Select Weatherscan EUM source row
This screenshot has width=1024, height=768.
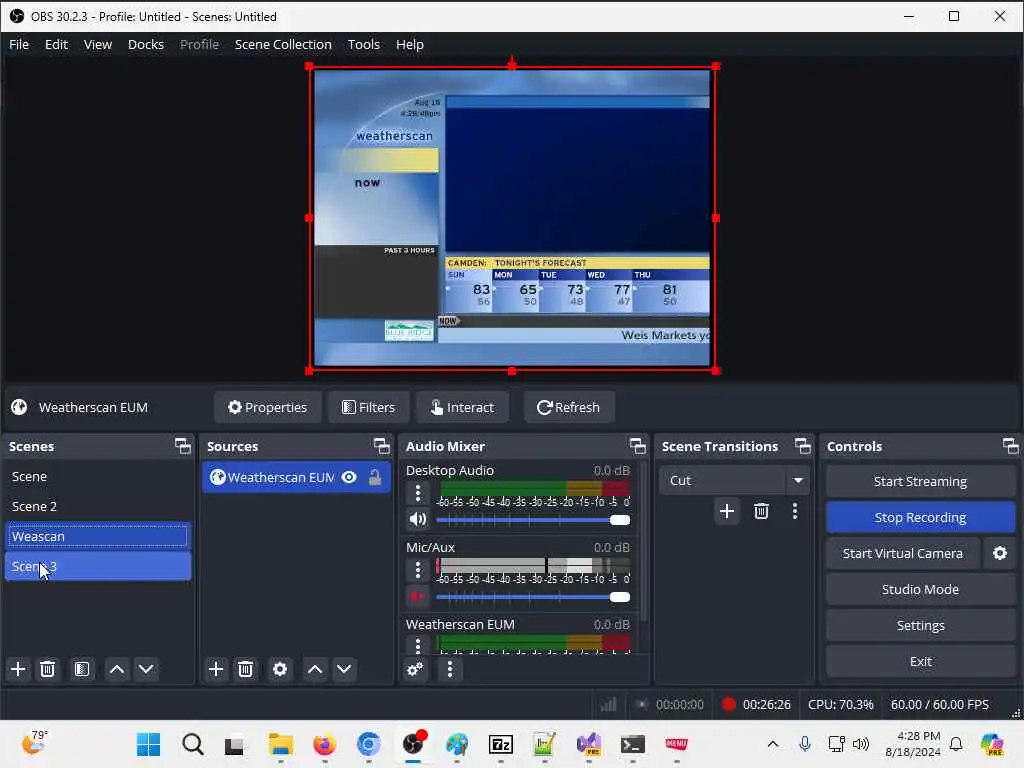[x=296, y=477]
